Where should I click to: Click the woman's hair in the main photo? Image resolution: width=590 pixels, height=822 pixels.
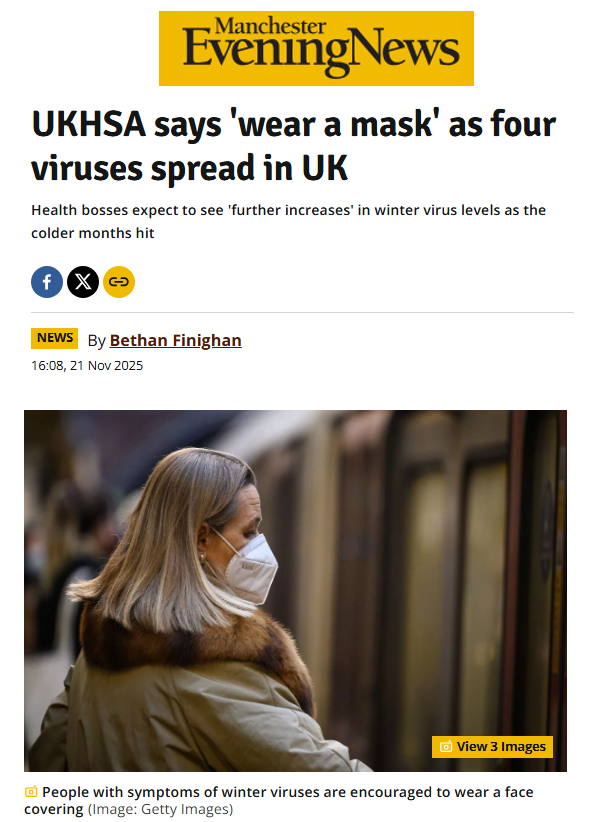pyautogui.click(x=157, y=545)
